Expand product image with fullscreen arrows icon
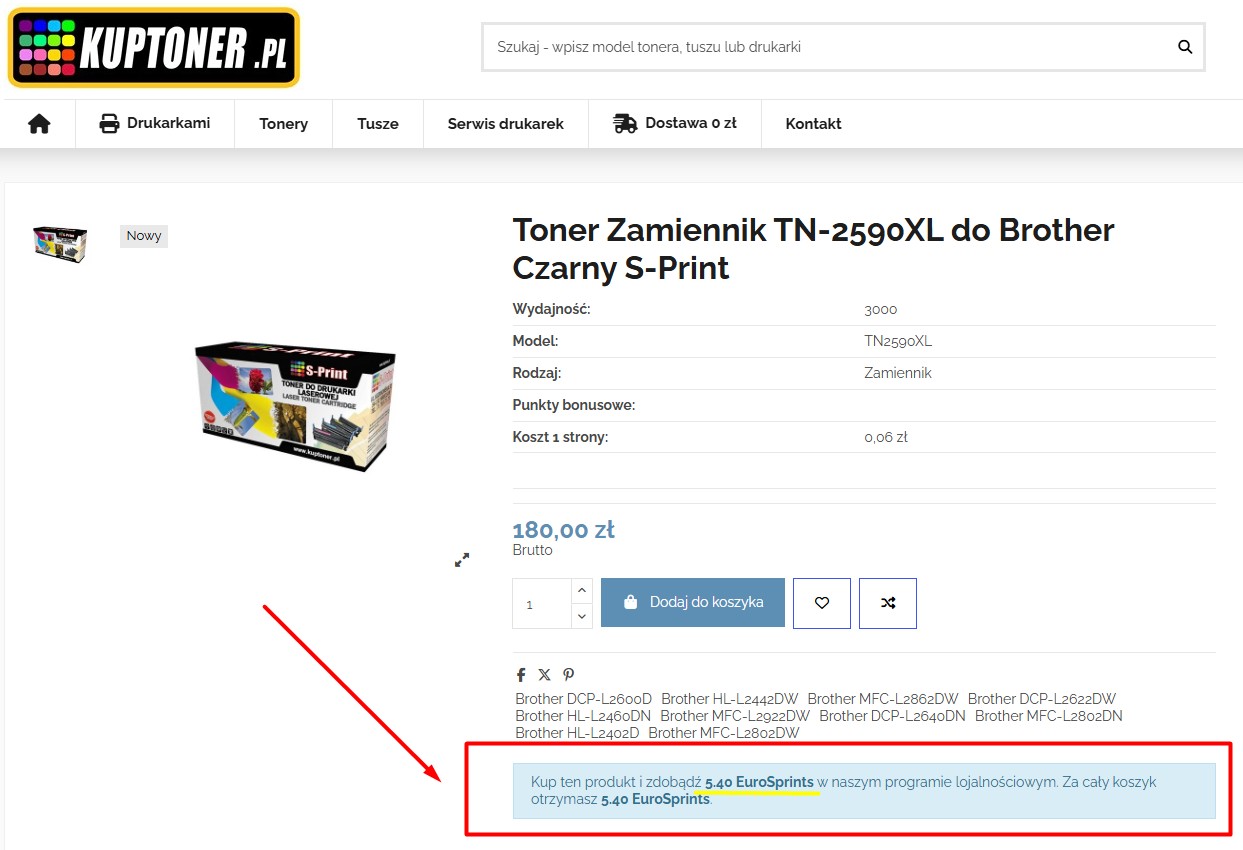Viewport: 1243px width, 850px height. tap(462, 560)
